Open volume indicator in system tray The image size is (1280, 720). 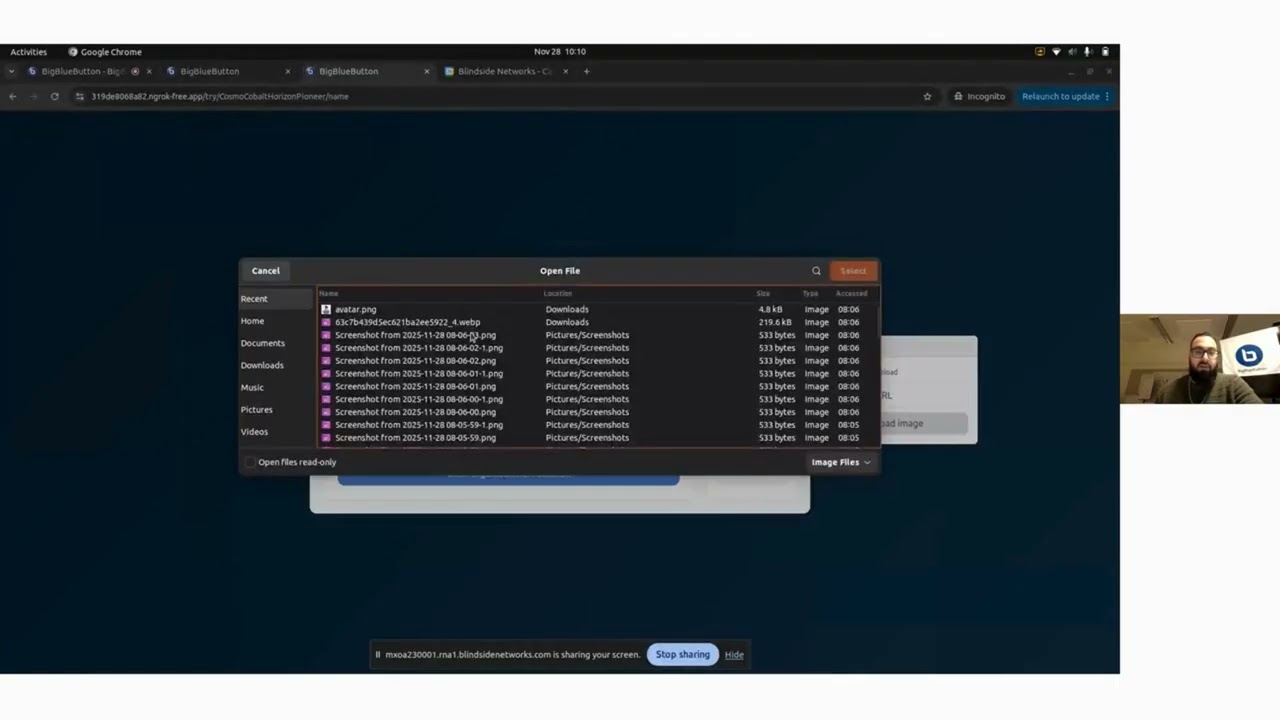point(1072,52)
